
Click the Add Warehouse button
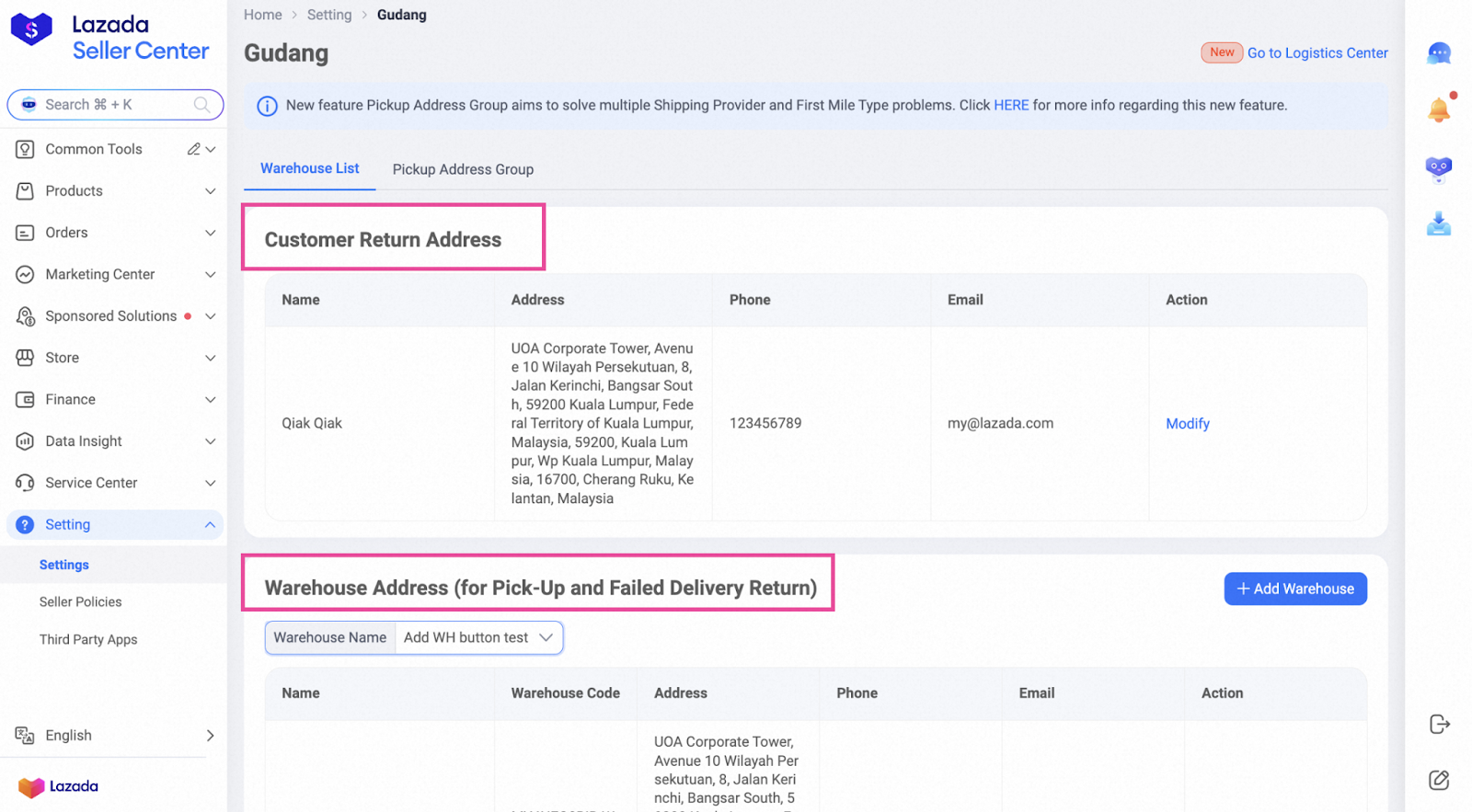[1294, 589]
